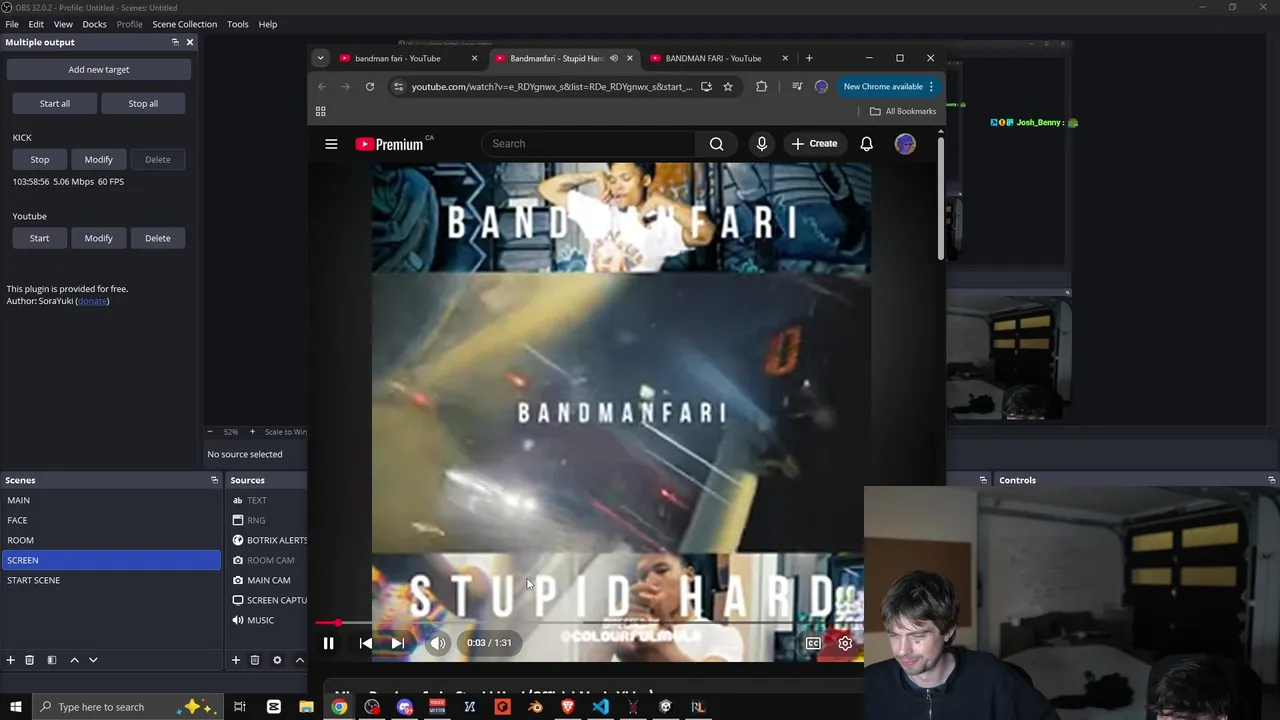Open Chrome media controls icon
The height and width of the screenshot is (720, 1280).
click(x=797, y=87)
